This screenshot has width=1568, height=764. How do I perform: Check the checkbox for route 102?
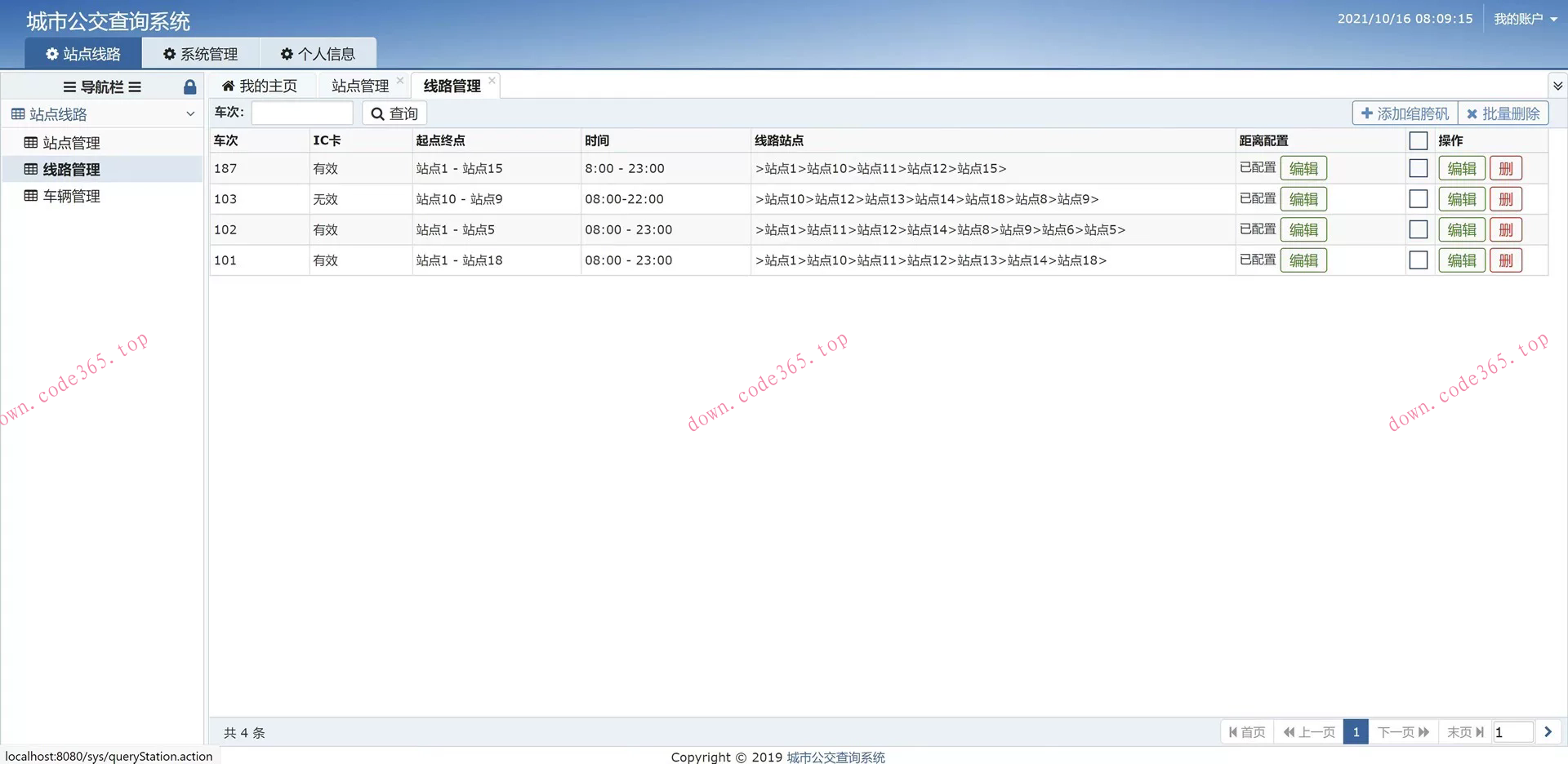coord(1419,229)
